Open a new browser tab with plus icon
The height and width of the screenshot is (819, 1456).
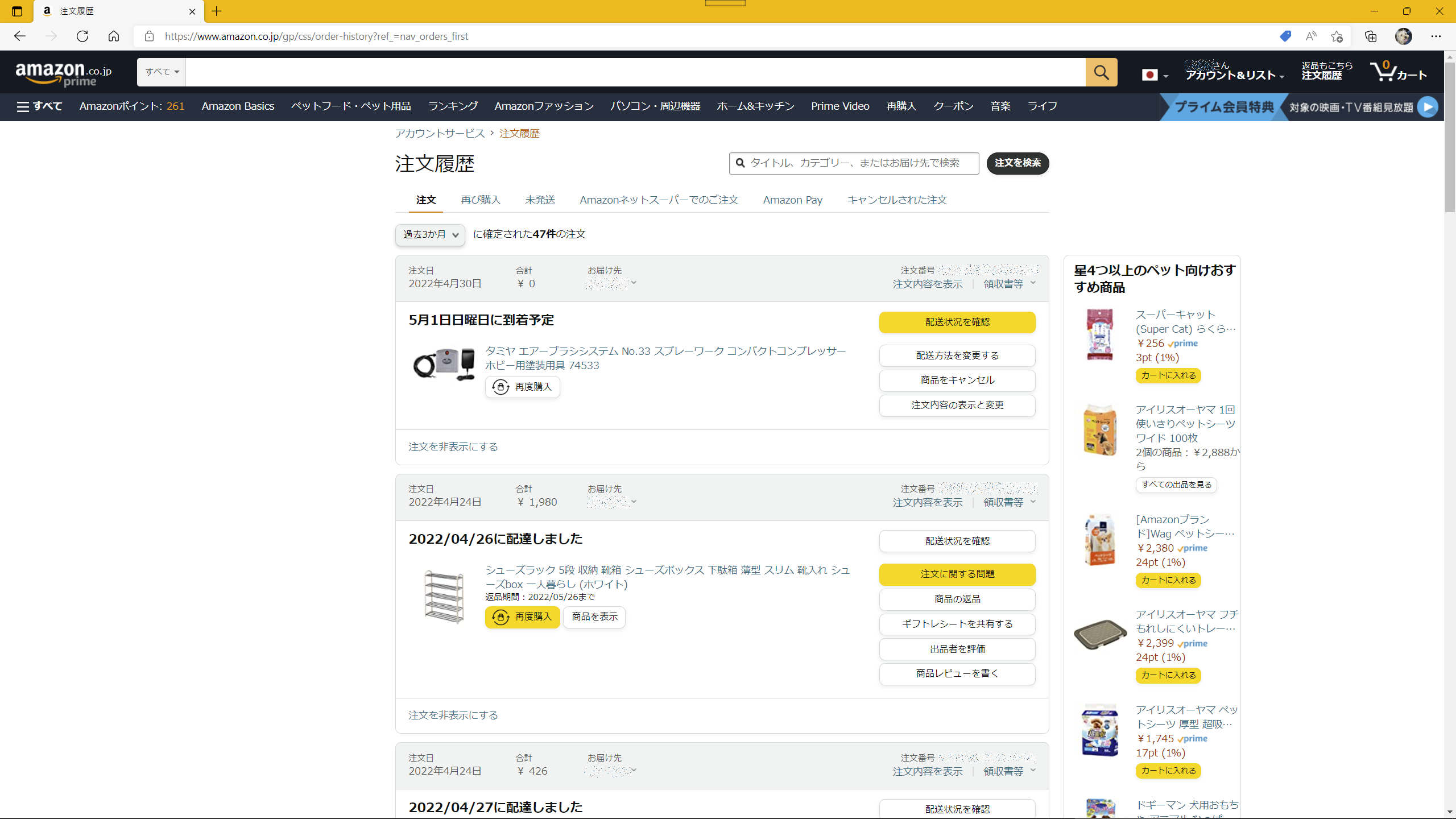click(217, 11)
